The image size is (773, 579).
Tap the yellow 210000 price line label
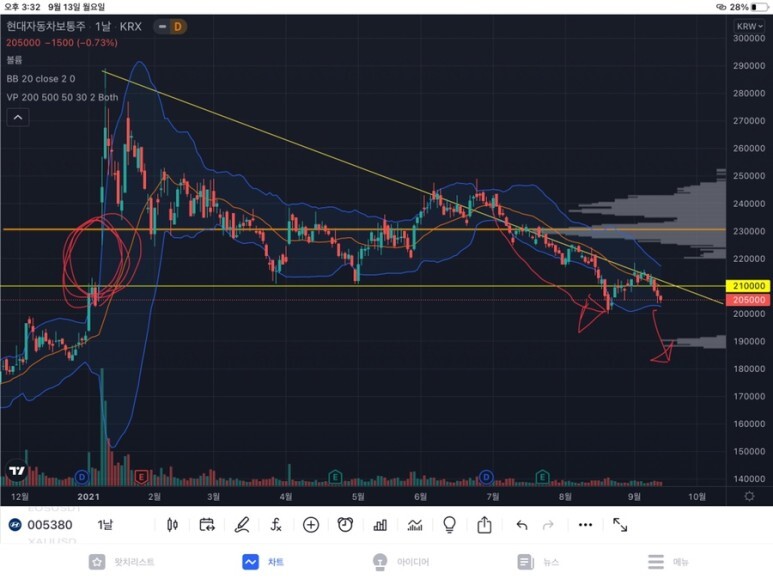click(748, 286)
